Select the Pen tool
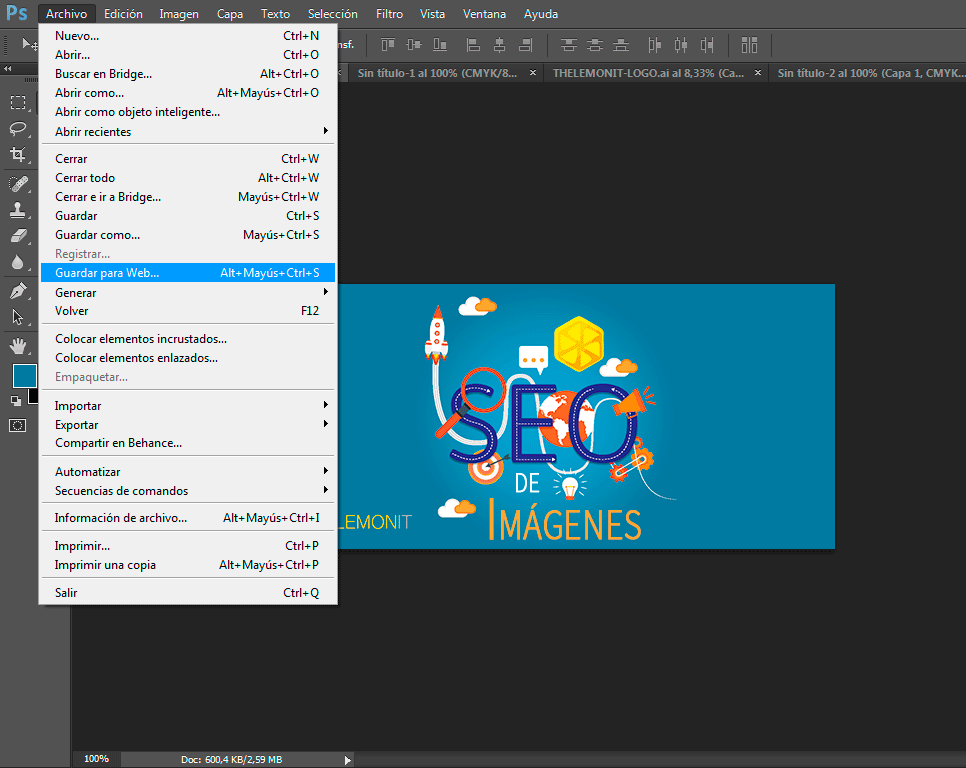966x768 pixels. pos(18,291)
